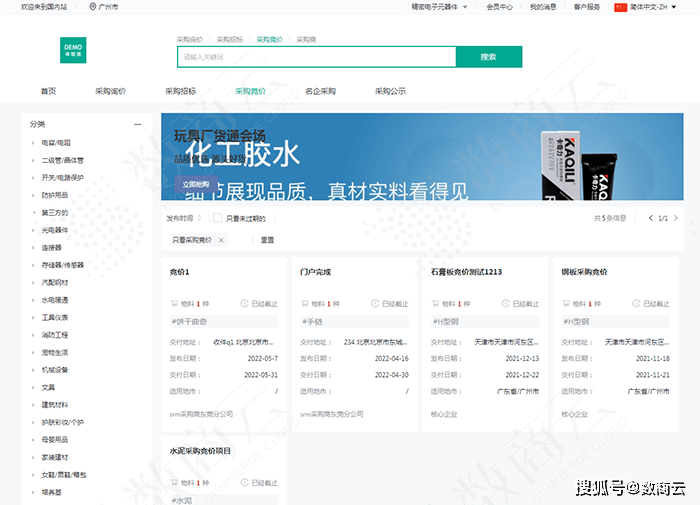700x505 pixels.
Task: Click the clock icon in 门户完成 card
Action: coord(375,304)
